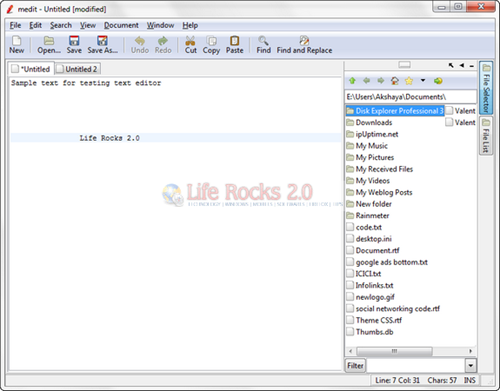The height and width of the screenshot is (391, 500).
Task: Open the Help menu
Action: pos(190,25)
